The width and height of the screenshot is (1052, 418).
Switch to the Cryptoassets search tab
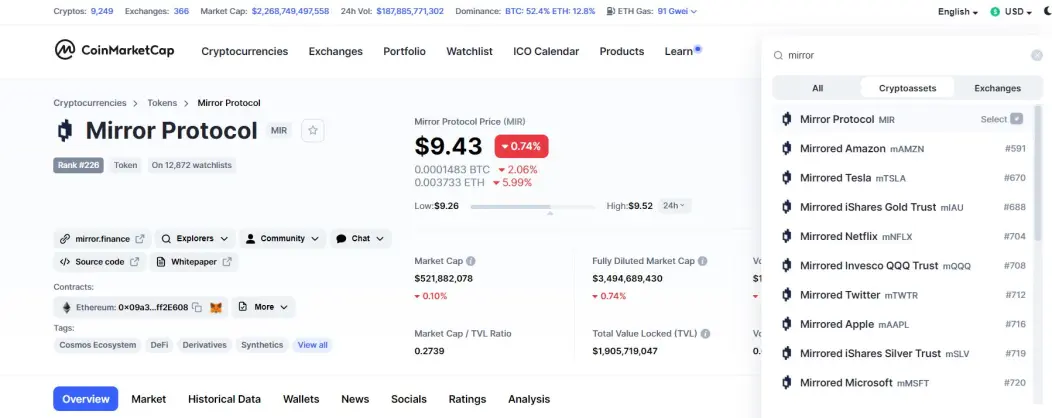(x=907, y=88)
